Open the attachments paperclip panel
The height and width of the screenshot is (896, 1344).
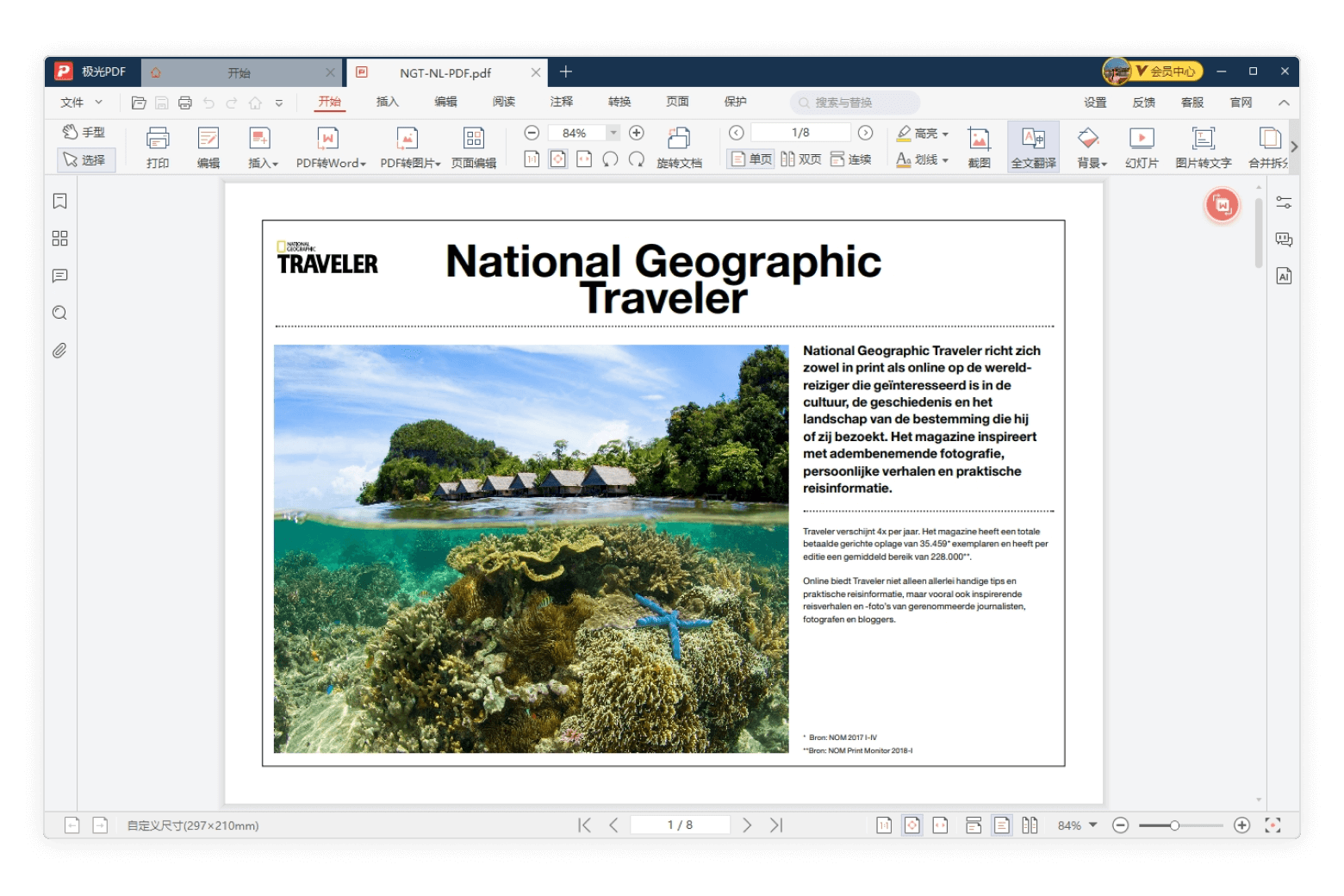tap(59, 351)
